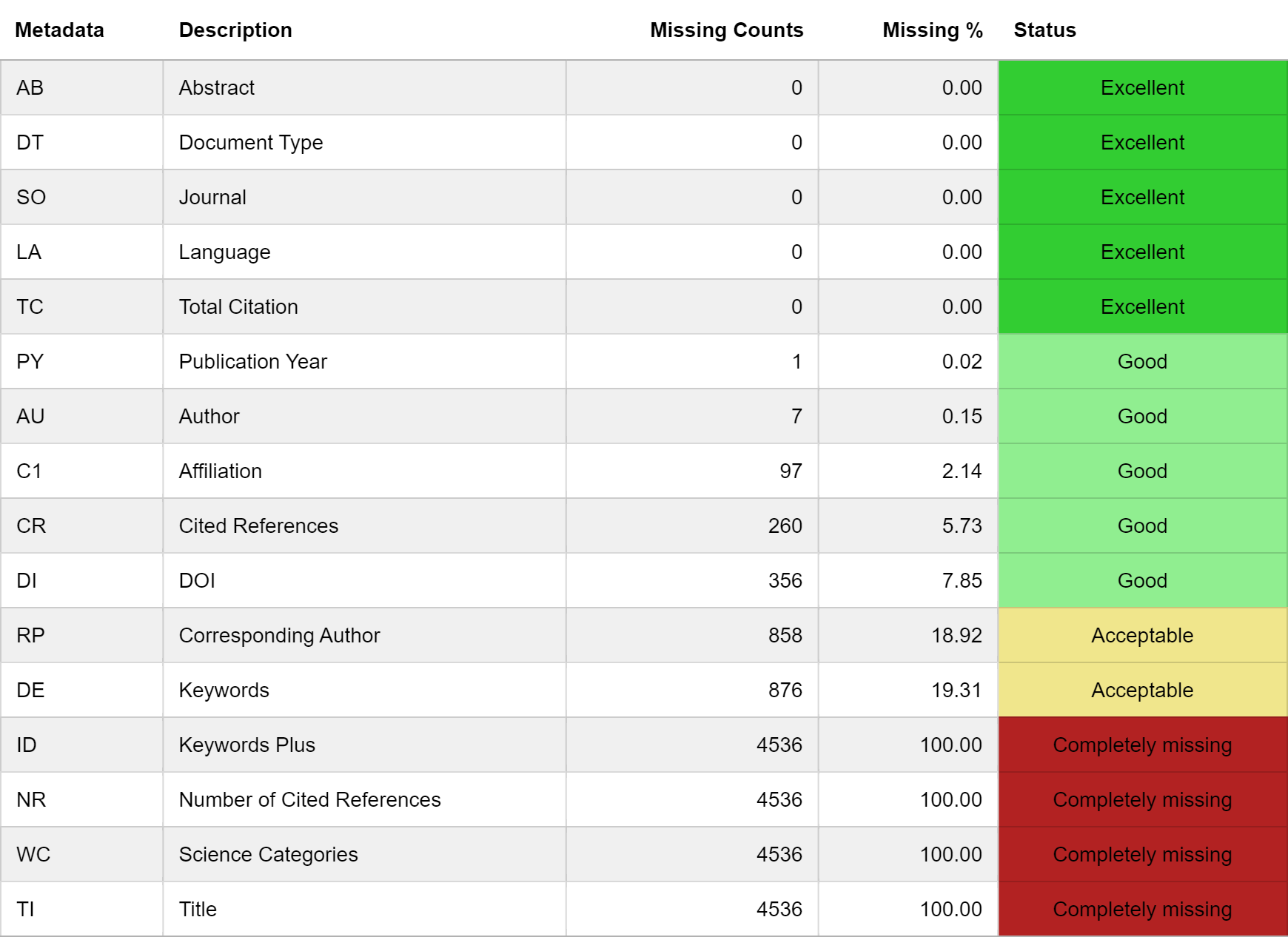Click the Status column header
1288x937 pixels.
(x=1044, y=30)
